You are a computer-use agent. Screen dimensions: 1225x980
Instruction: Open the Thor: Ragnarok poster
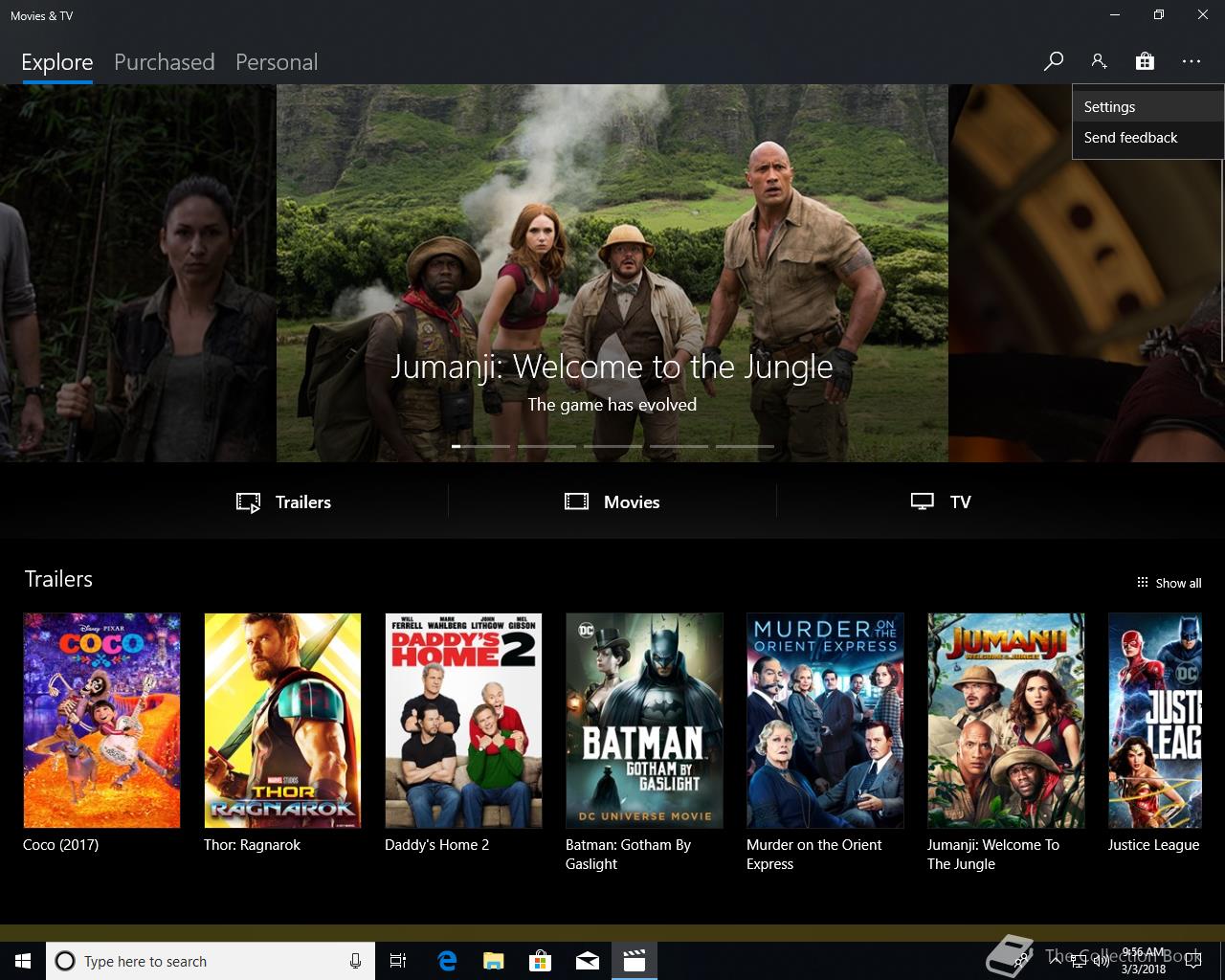point(282,721)
